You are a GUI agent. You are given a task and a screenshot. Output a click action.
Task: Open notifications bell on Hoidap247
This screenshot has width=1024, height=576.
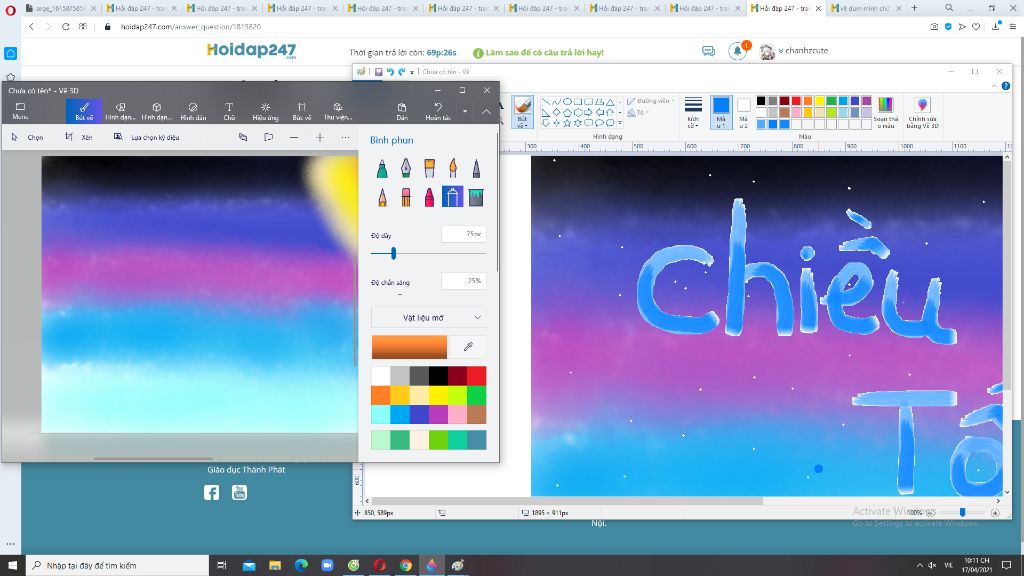click(x=737, y=51)
